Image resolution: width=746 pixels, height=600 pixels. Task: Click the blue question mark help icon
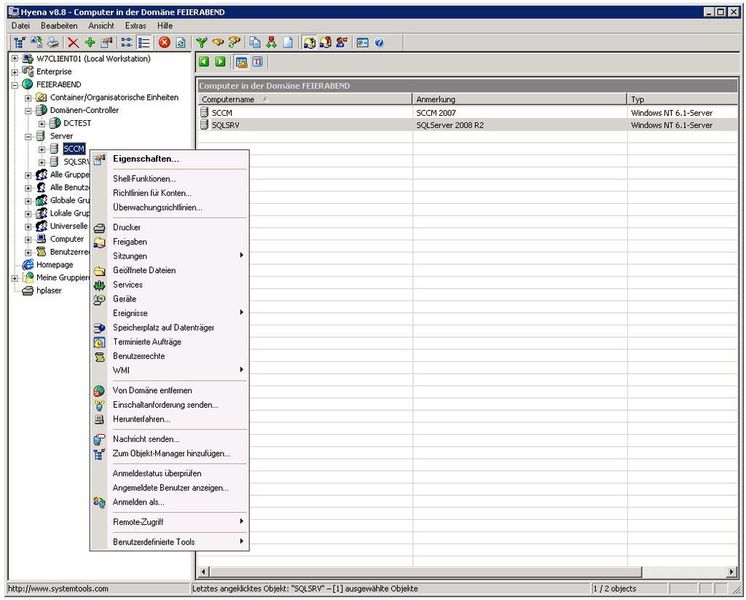tap(379, 43)
